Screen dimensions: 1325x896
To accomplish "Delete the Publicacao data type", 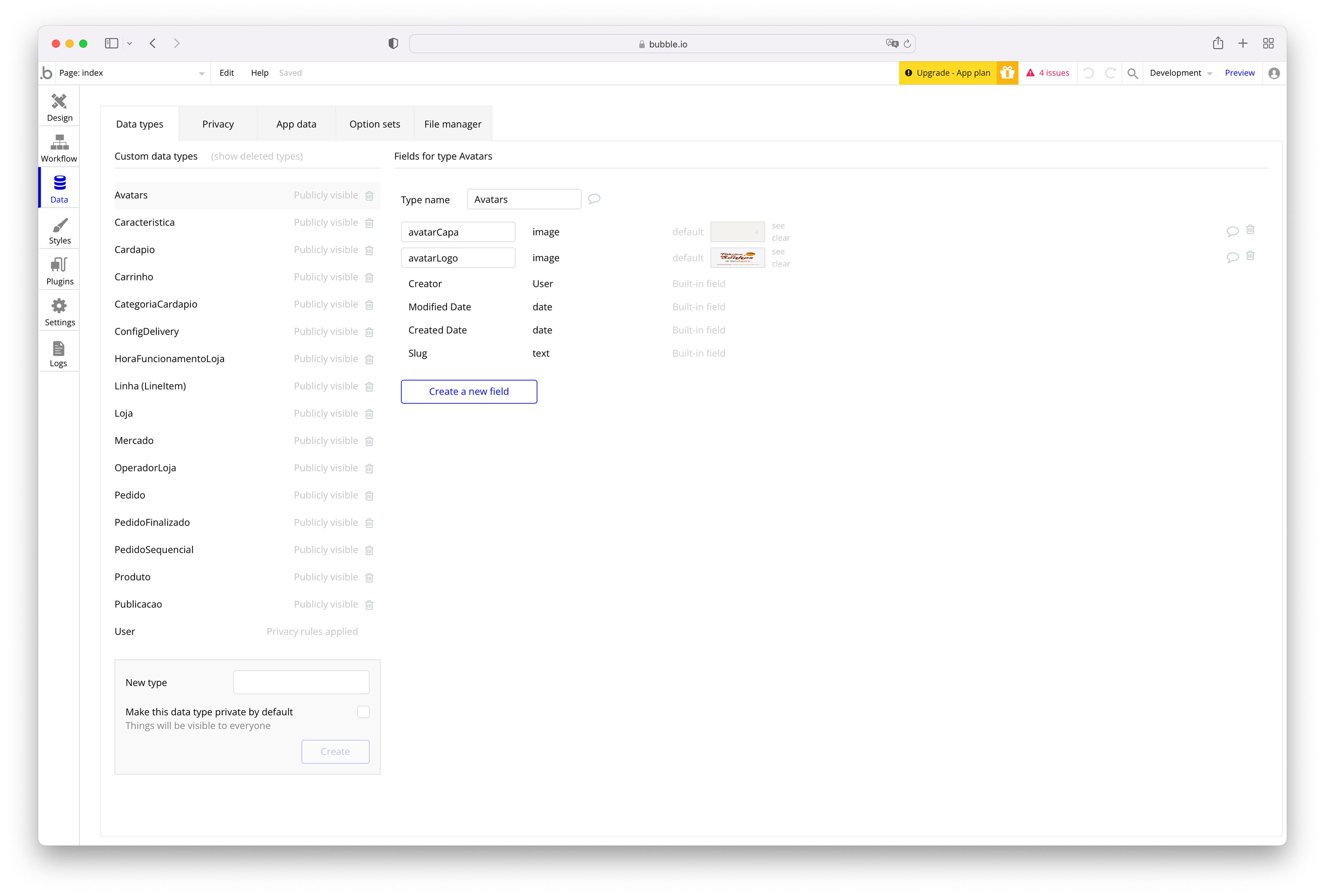I will tap(370, 605).
